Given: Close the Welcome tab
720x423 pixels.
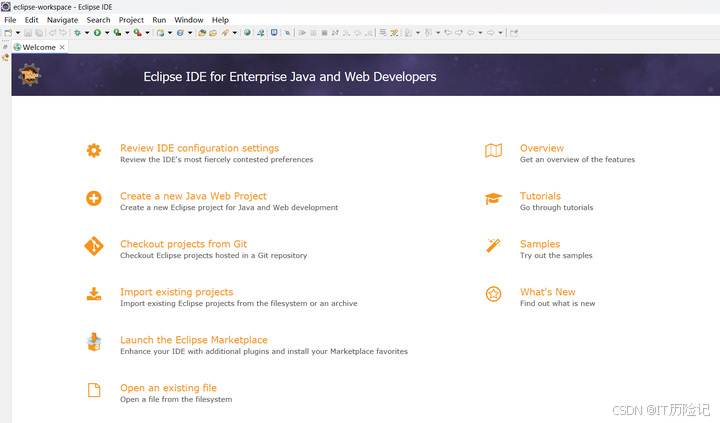Looking at the screenshot, I should pyautogui.click(x=62, y=47).
